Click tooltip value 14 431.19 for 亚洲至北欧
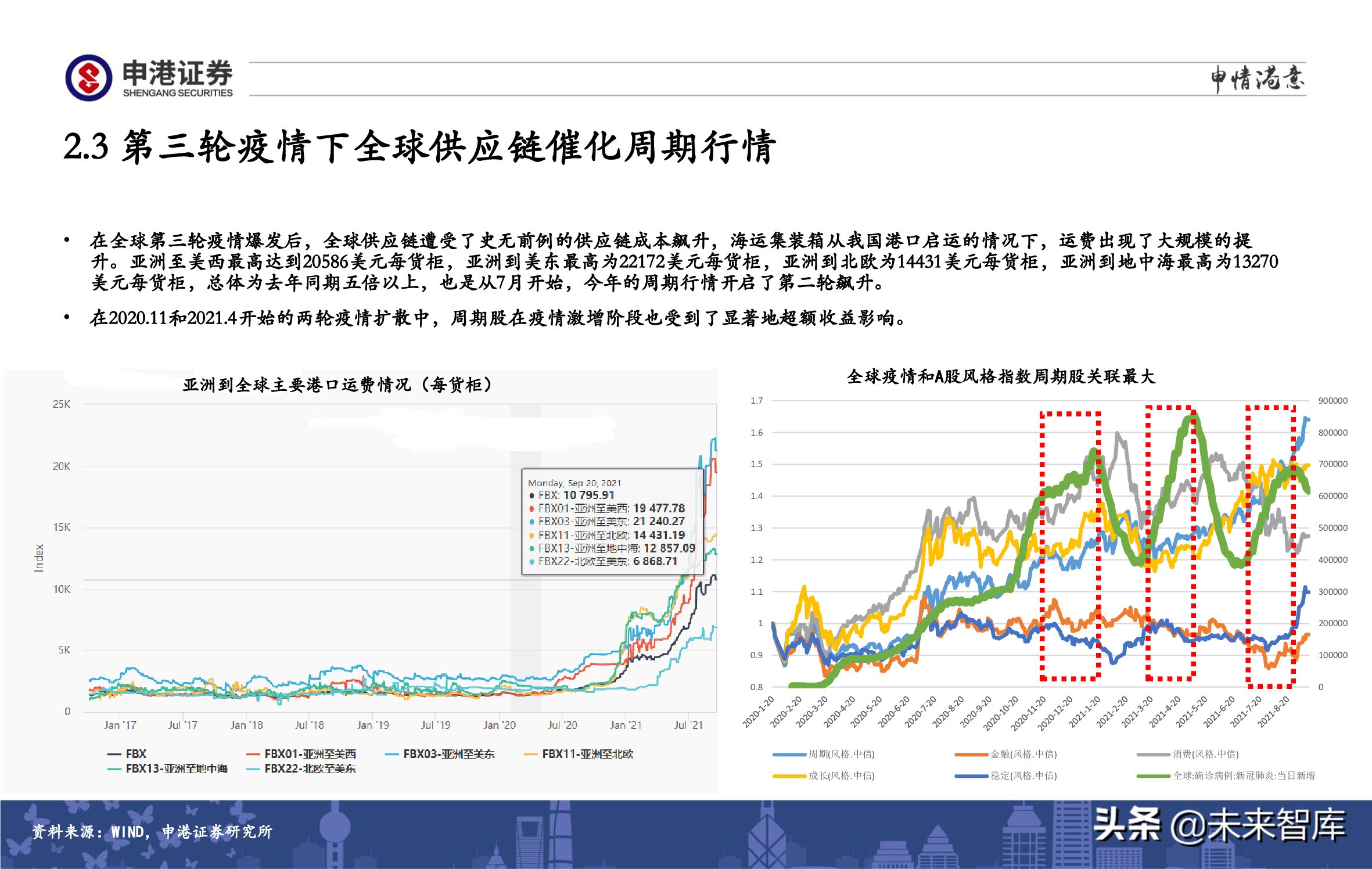The height and width of the screenshot is (869, 1372). 659,535
